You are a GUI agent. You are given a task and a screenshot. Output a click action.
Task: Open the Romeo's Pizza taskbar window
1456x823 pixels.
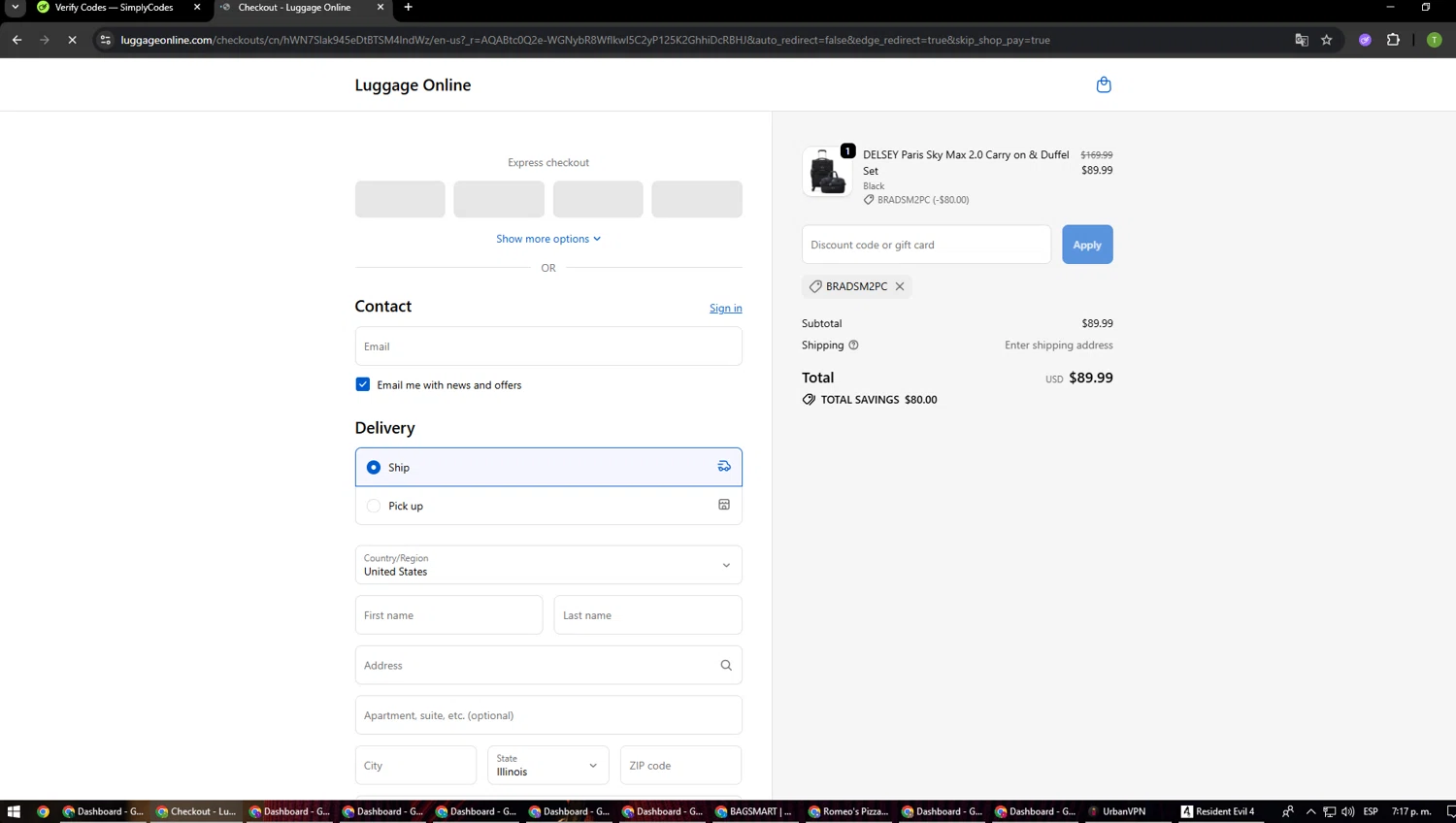point(846,811)
